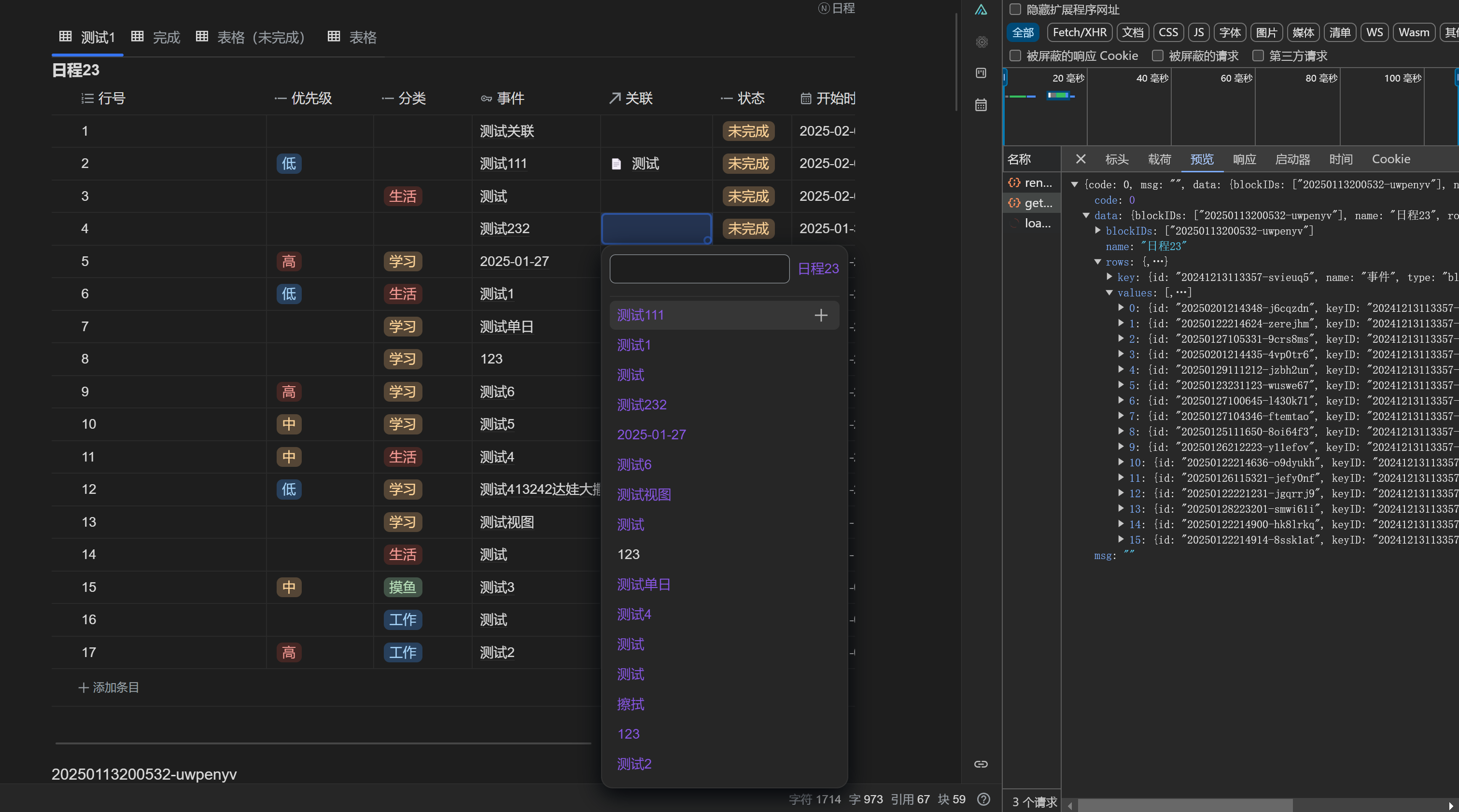The width and height of the screenshot is (1459, 812).
Task: Open the kanban board icon in dock
Action: (981, 73)
